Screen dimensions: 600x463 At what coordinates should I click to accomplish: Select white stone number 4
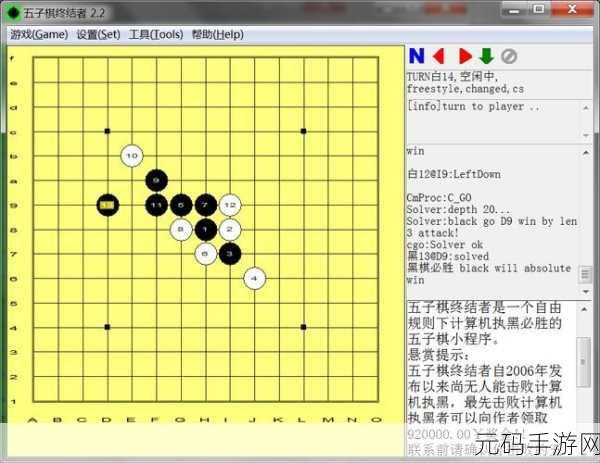[254, 279]
